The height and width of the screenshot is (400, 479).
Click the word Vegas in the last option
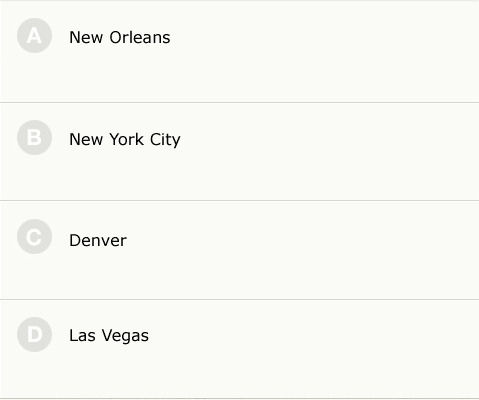click(125, 335)
